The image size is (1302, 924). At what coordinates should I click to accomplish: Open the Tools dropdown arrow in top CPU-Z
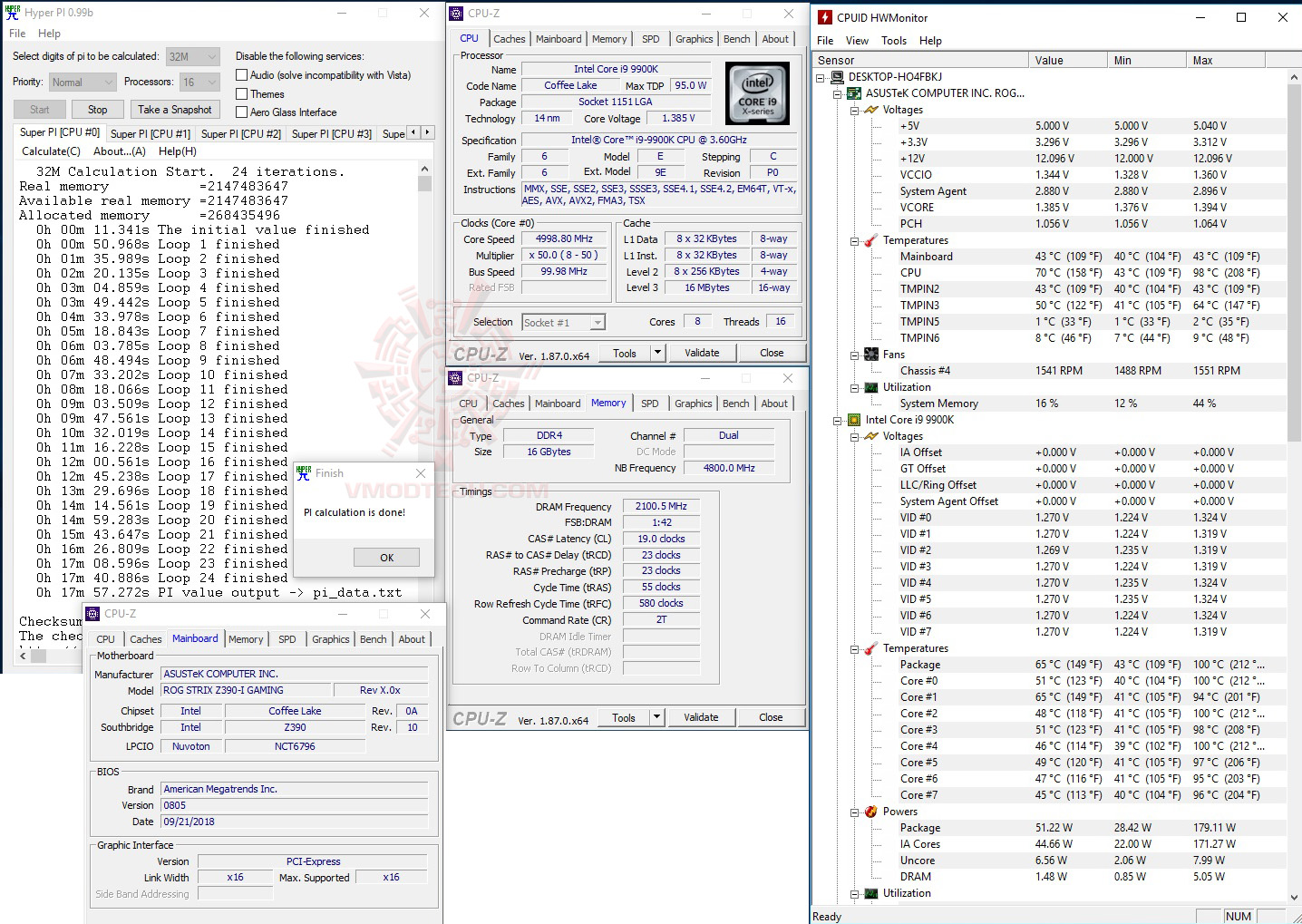[x=658, y=353]
